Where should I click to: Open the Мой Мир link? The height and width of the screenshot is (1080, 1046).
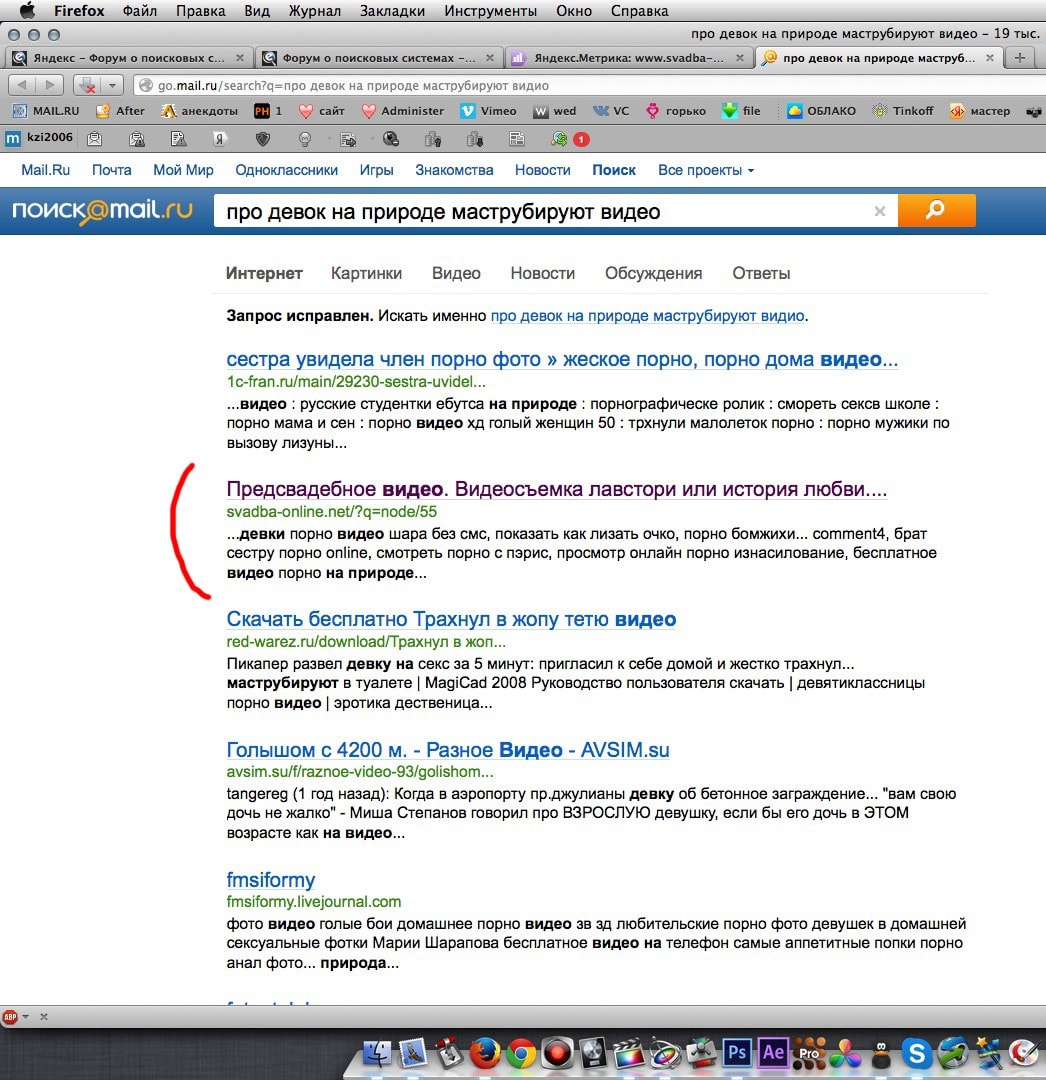pyautogui.click(x=183, y=170)
